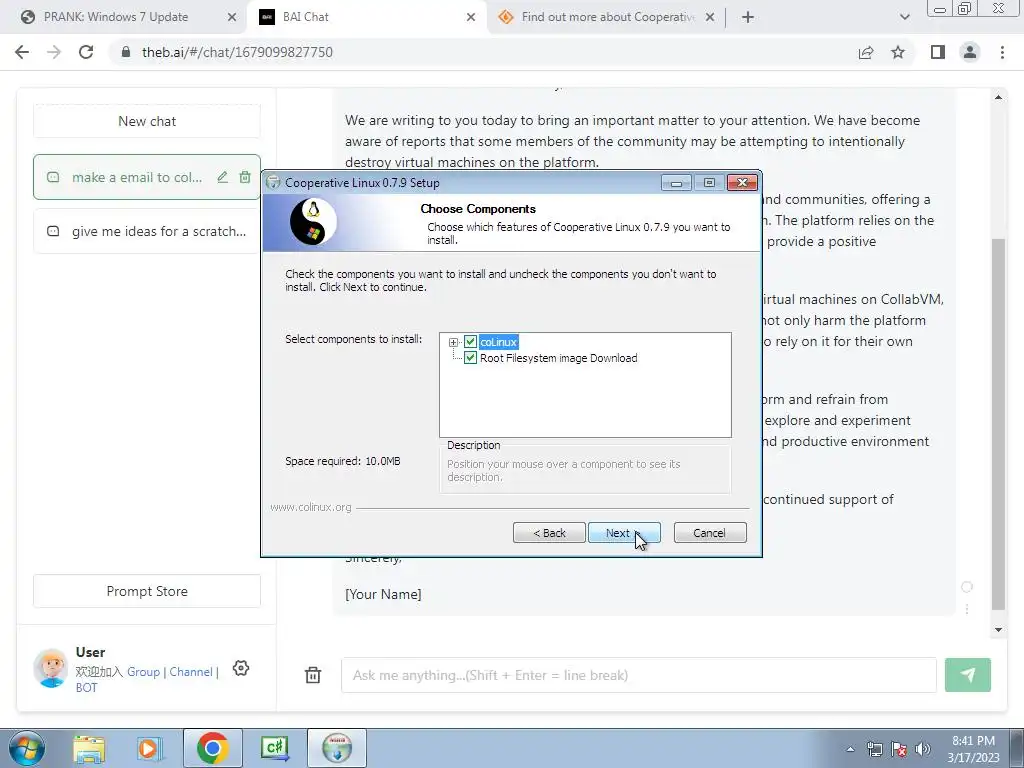This screenshot has height=768, width=1024.
Task: Edit the 'make a email' chat title
Action: [x=223, y=177]
